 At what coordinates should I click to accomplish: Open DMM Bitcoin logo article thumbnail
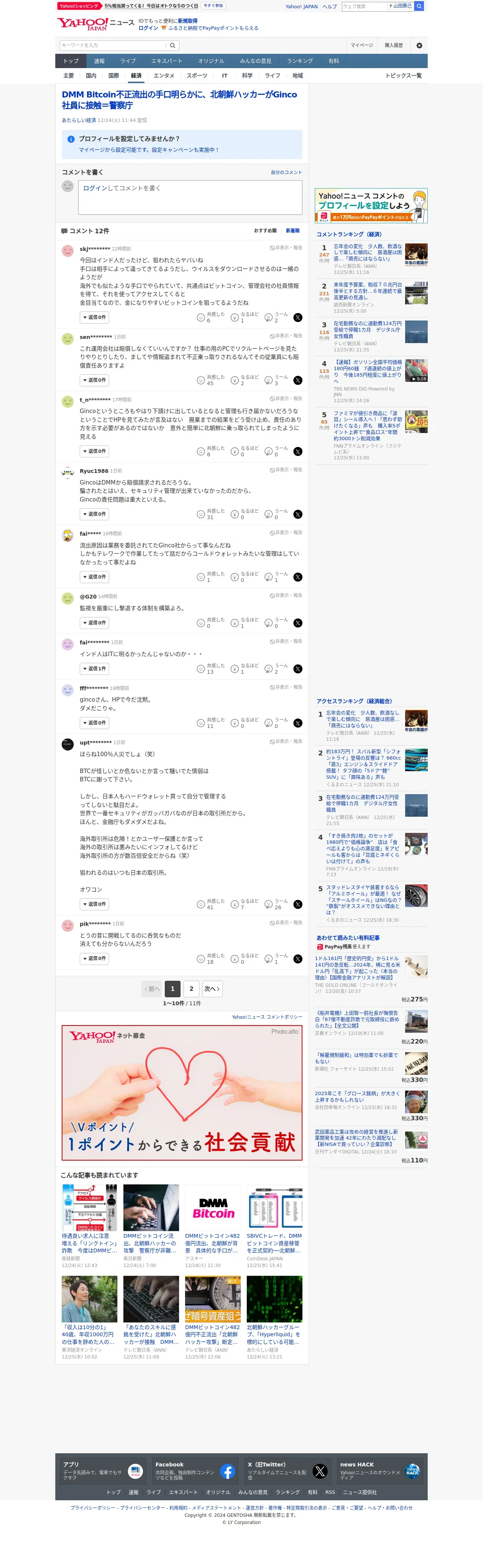pos(213,1208)
